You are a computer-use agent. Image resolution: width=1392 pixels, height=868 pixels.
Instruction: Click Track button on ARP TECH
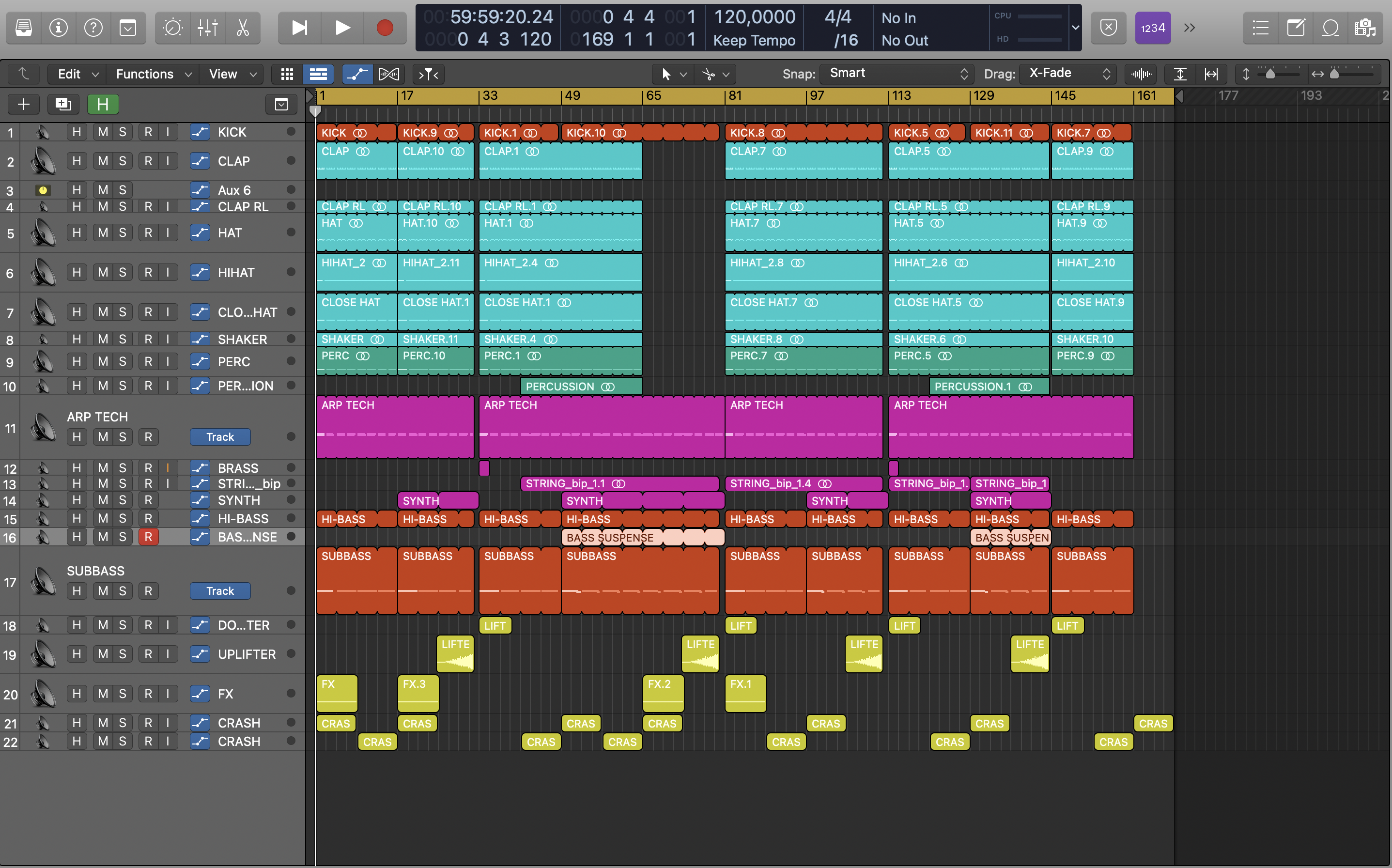(220, 437)
